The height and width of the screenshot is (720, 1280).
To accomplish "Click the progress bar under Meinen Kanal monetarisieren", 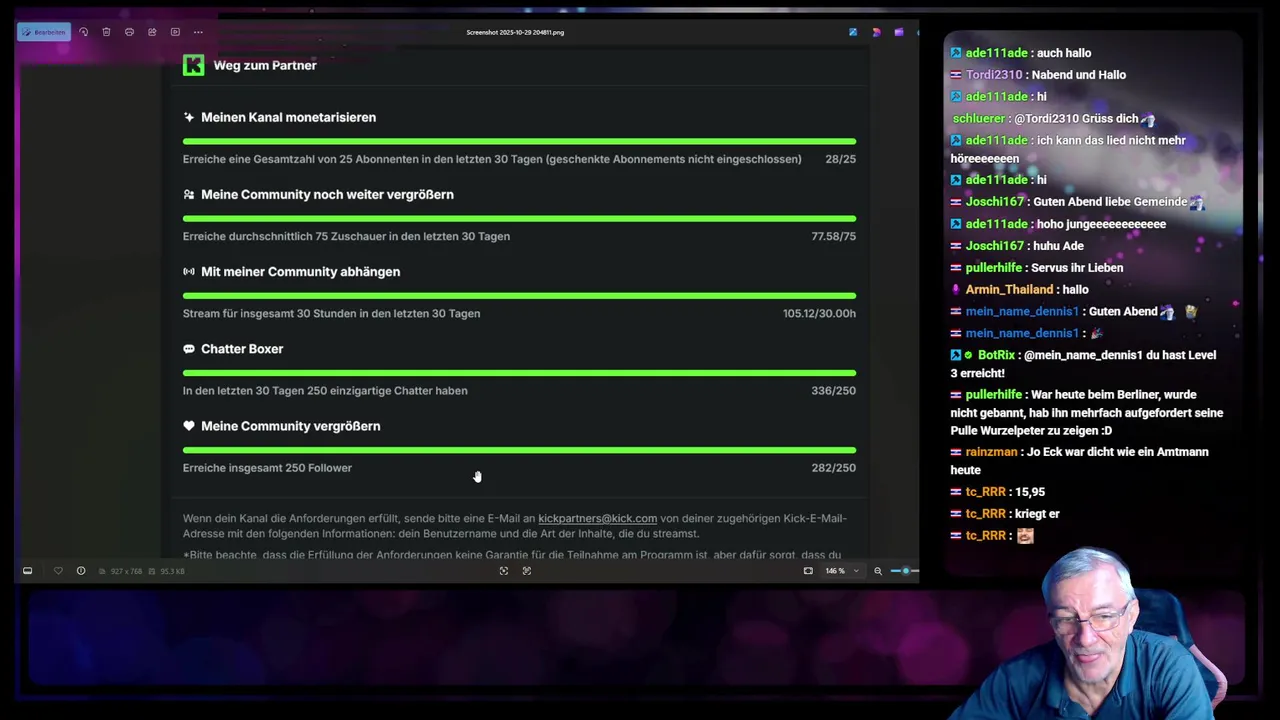I will [519, 141].
